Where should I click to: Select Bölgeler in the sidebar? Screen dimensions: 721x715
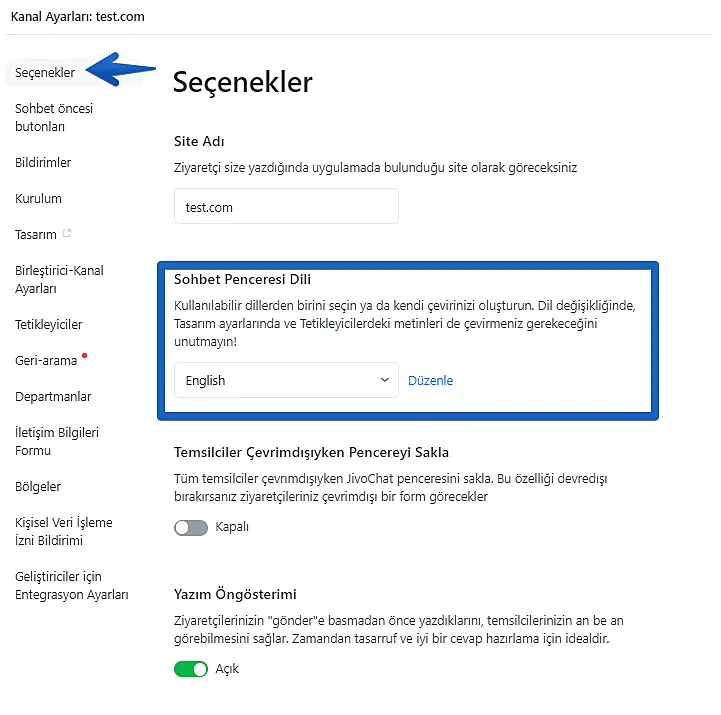[x=38, y=486]
